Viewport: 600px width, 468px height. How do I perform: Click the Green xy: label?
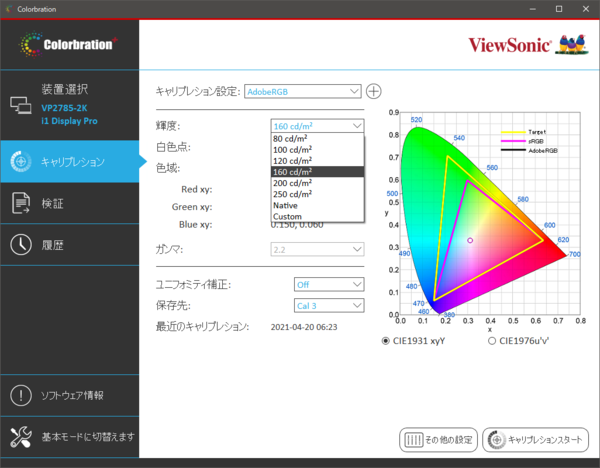(192, 207)
